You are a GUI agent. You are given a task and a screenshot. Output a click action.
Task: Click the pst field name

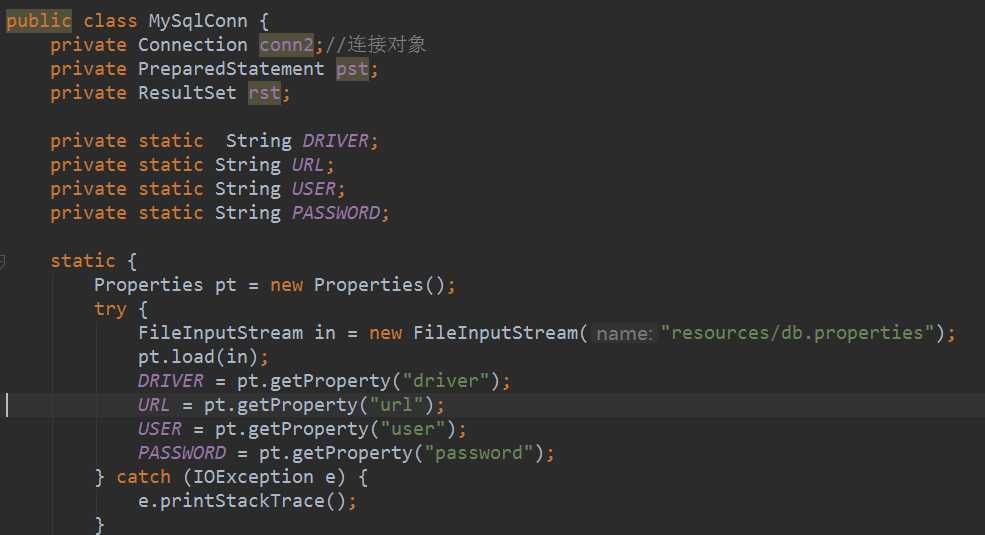(352, 68)
